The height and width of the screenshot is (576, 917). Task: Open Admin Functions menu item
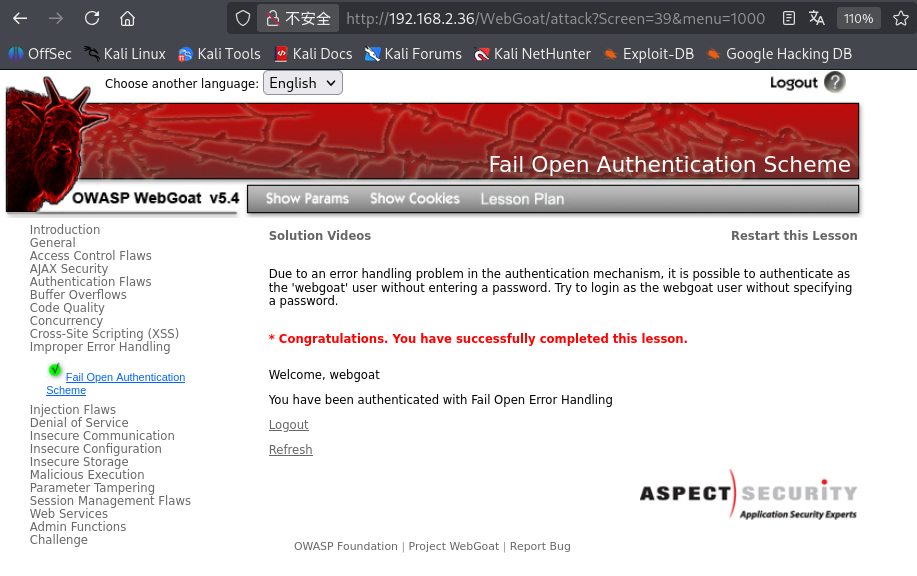pyautogui.click(x=78, y=527)
